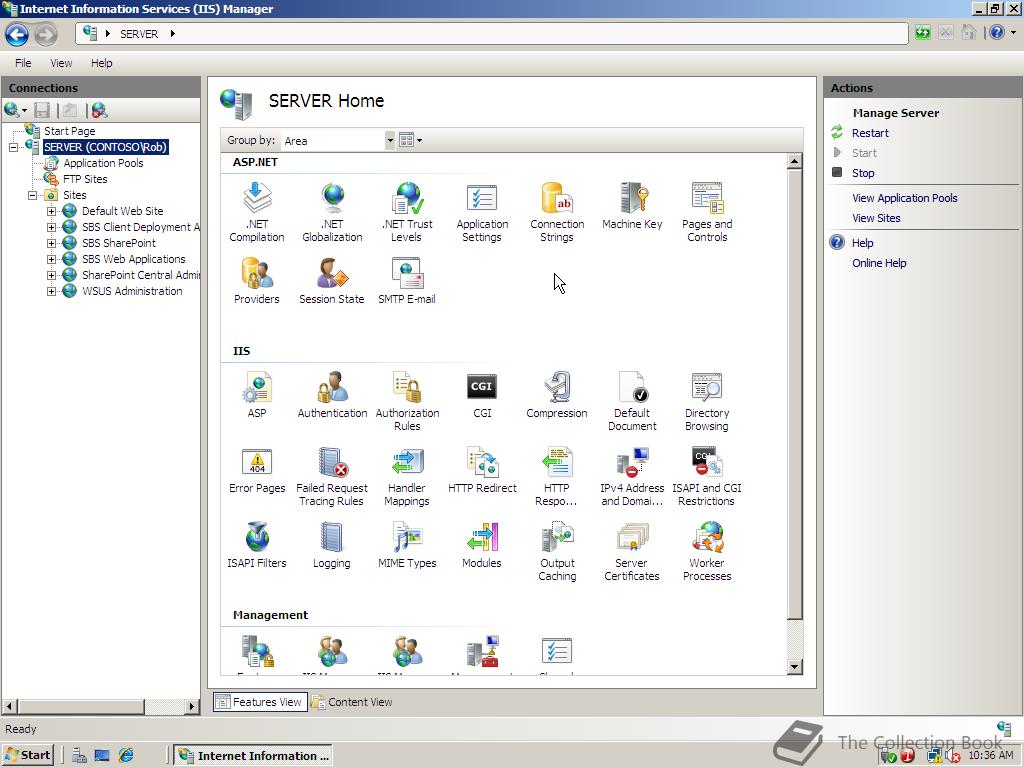Click View Application Pools link
The image size is (1024, 768).
(904, 198)
